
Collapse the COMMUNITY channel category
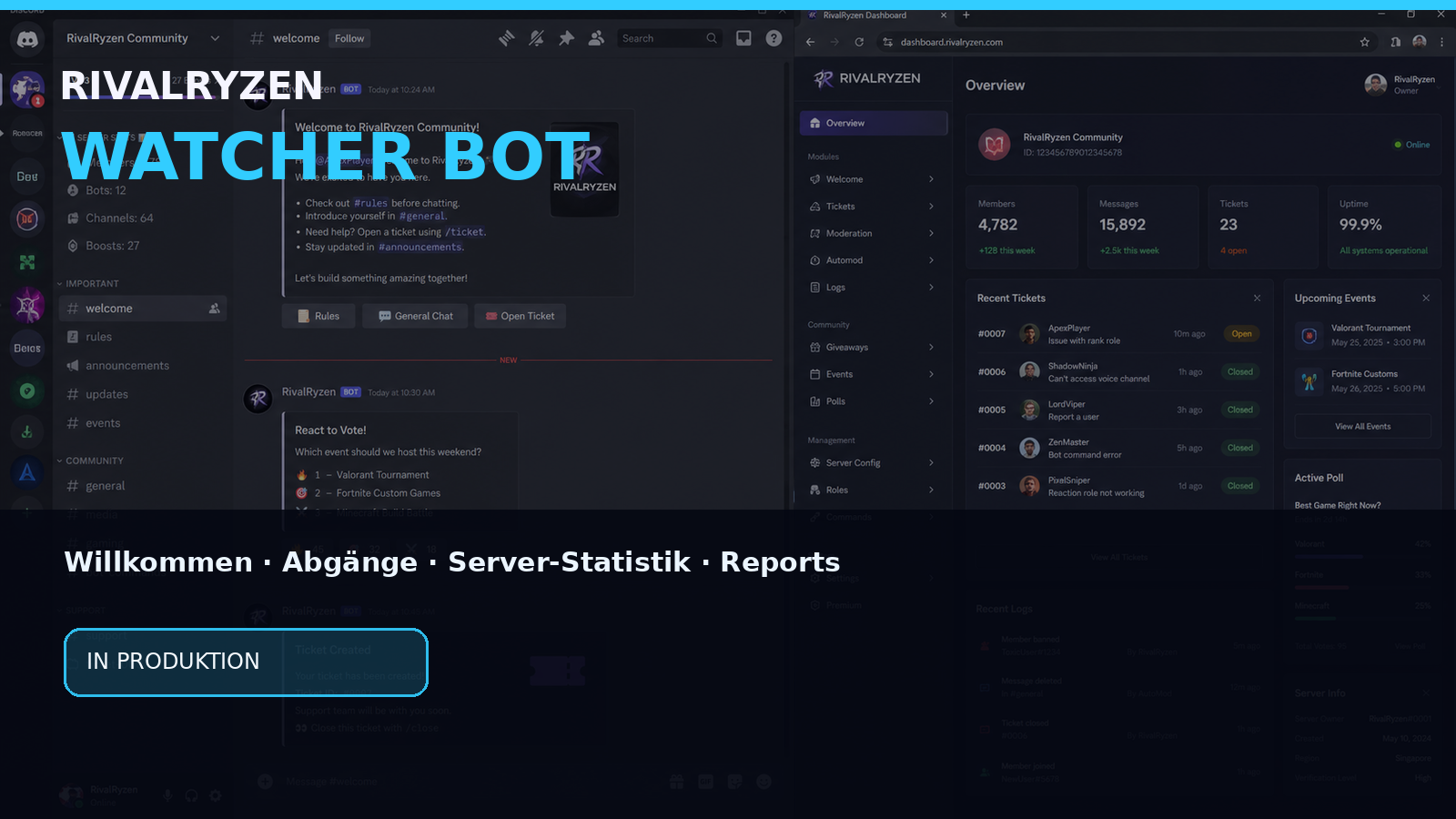pos(91,460)
